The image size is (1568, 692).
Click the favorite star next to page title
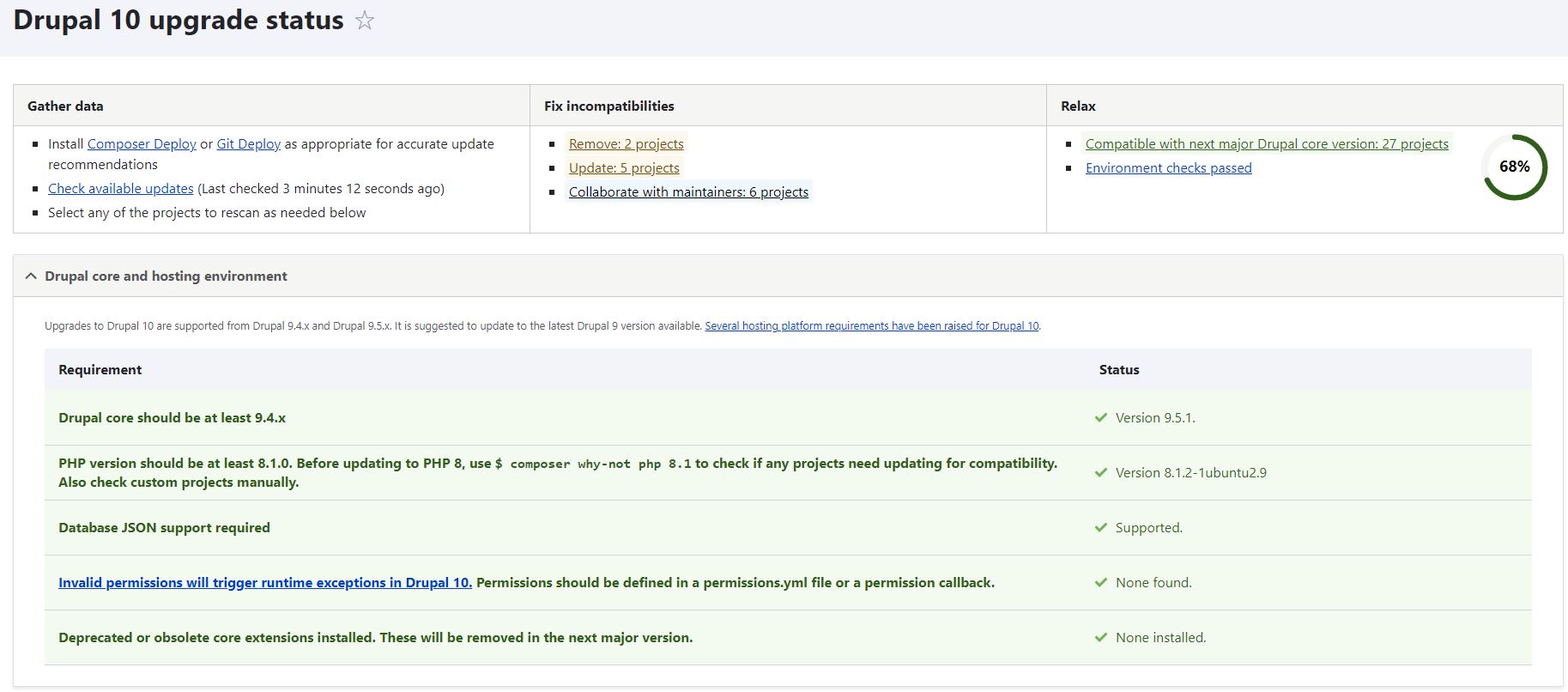tap(365, 21)
